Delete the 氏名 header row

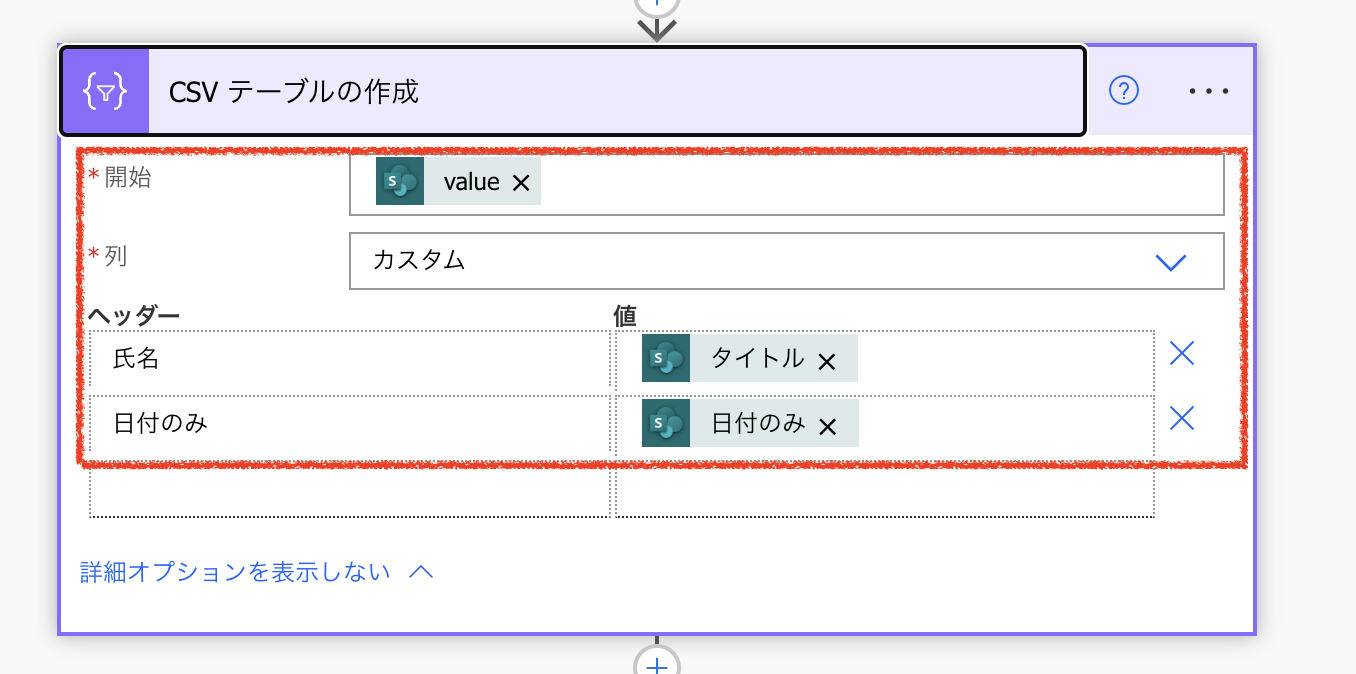pos(1181,353)
